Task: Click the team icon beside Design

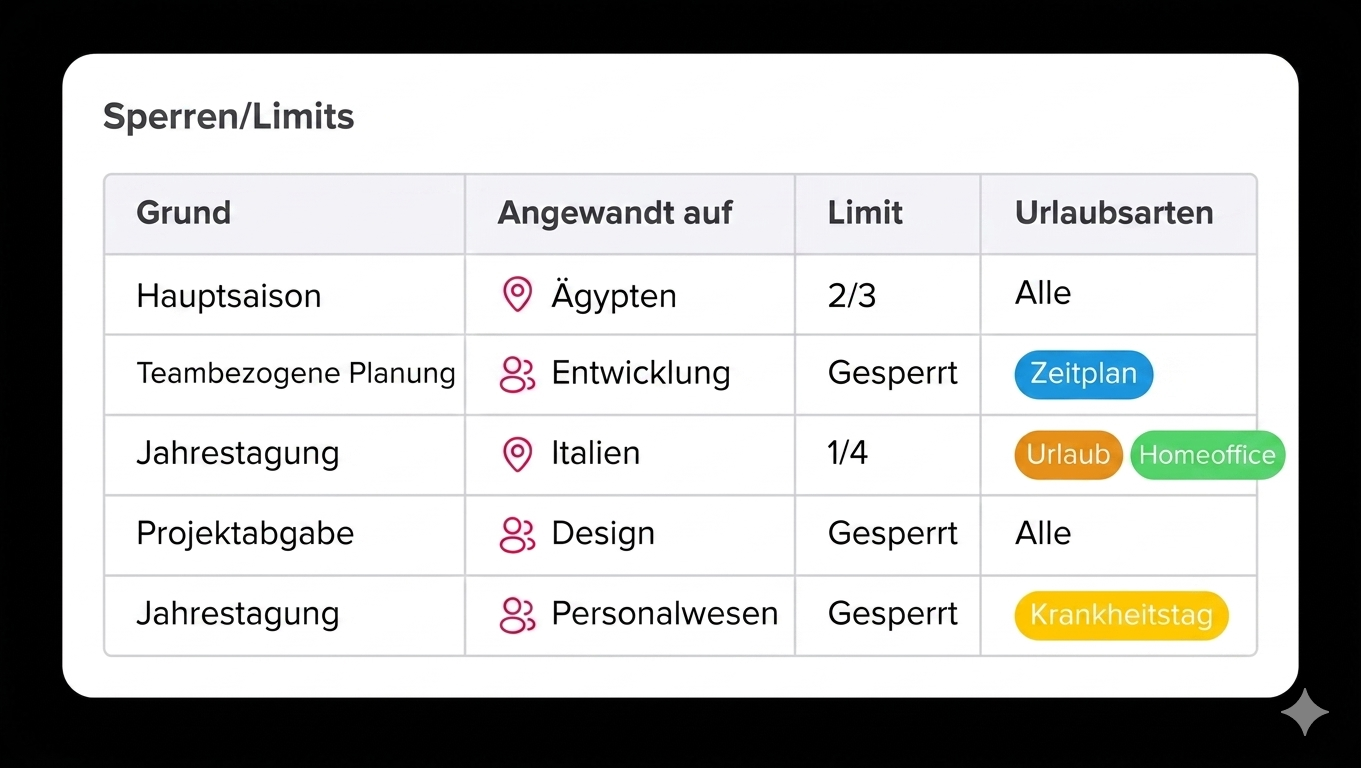Action: point(517,534)
